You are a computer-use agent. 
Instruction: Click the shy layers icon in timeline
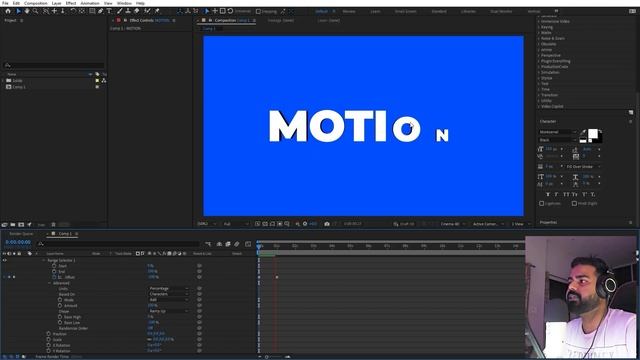tap(219, 244)
